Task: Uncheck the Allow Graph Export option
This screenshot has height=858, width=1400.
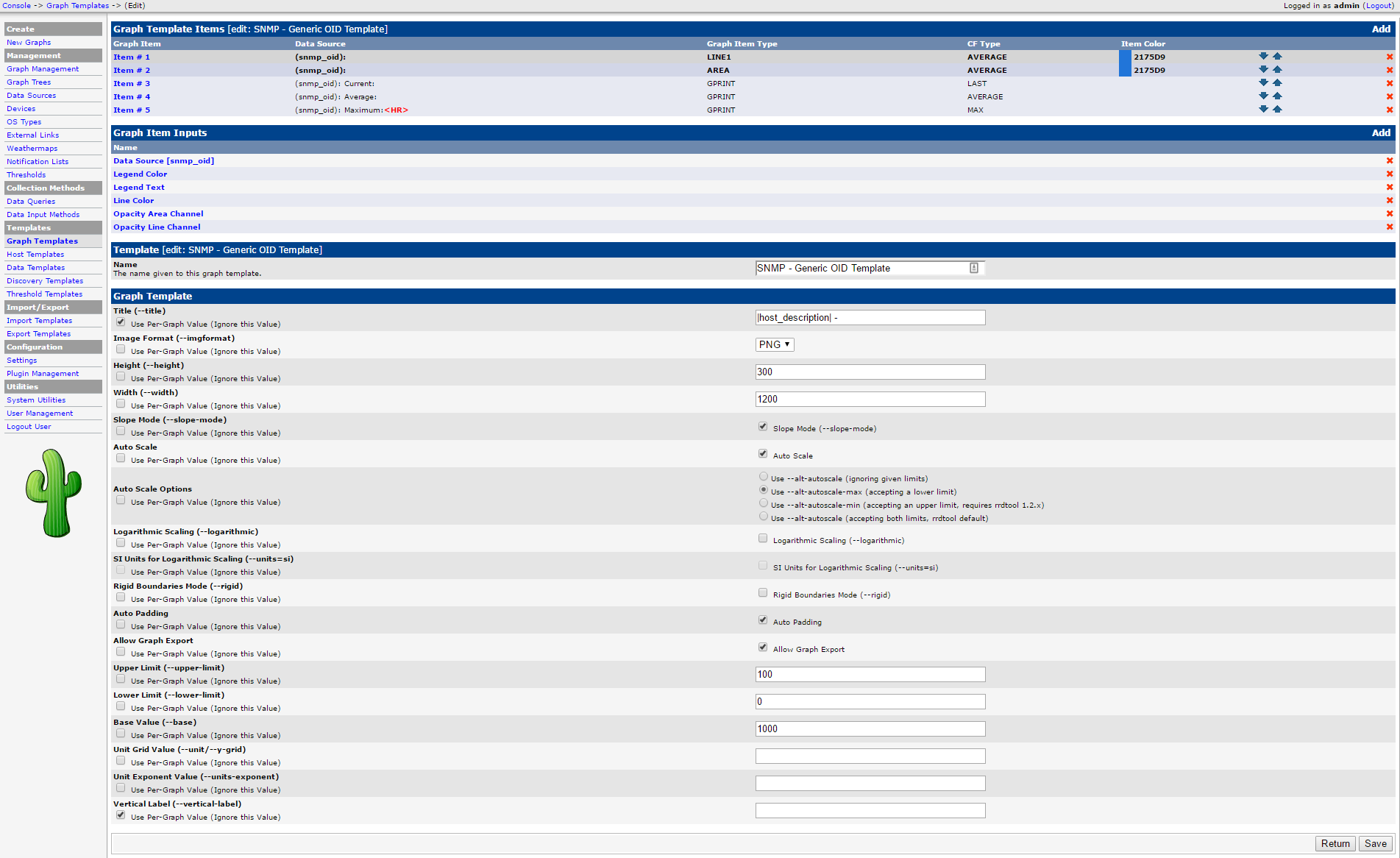Action: coord(763,648)
